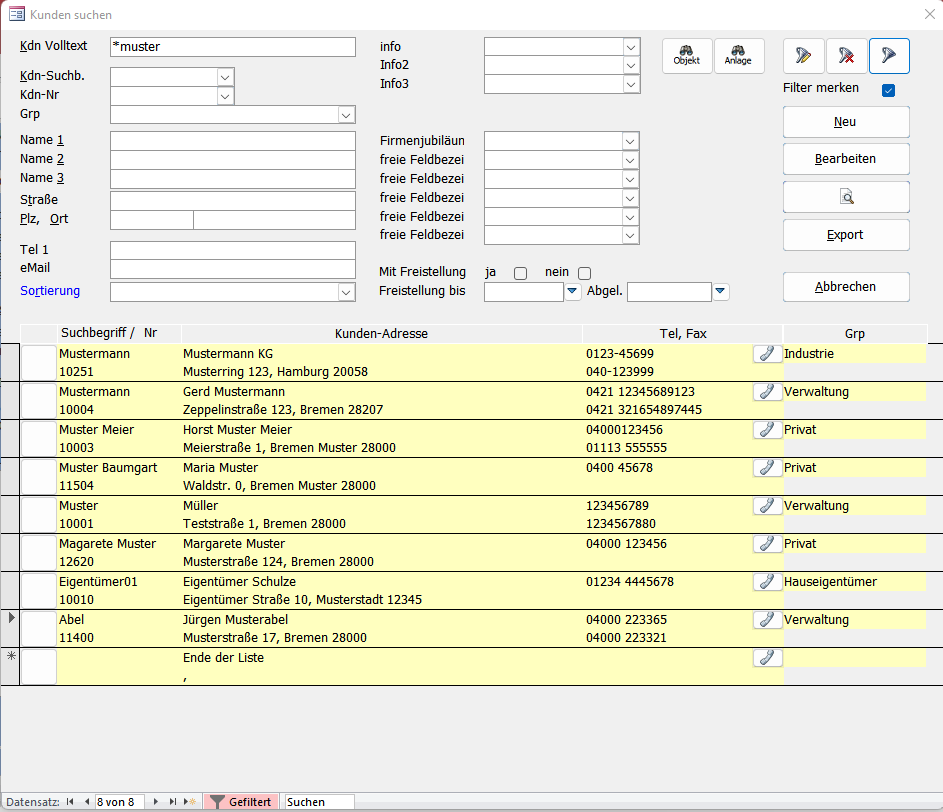
Task: Expand the Sortierung dropdown
Action: (346, 292)
